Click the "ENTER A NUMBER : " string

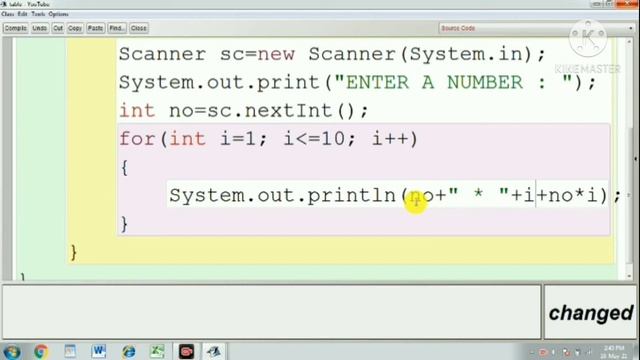tap(453, 82)
